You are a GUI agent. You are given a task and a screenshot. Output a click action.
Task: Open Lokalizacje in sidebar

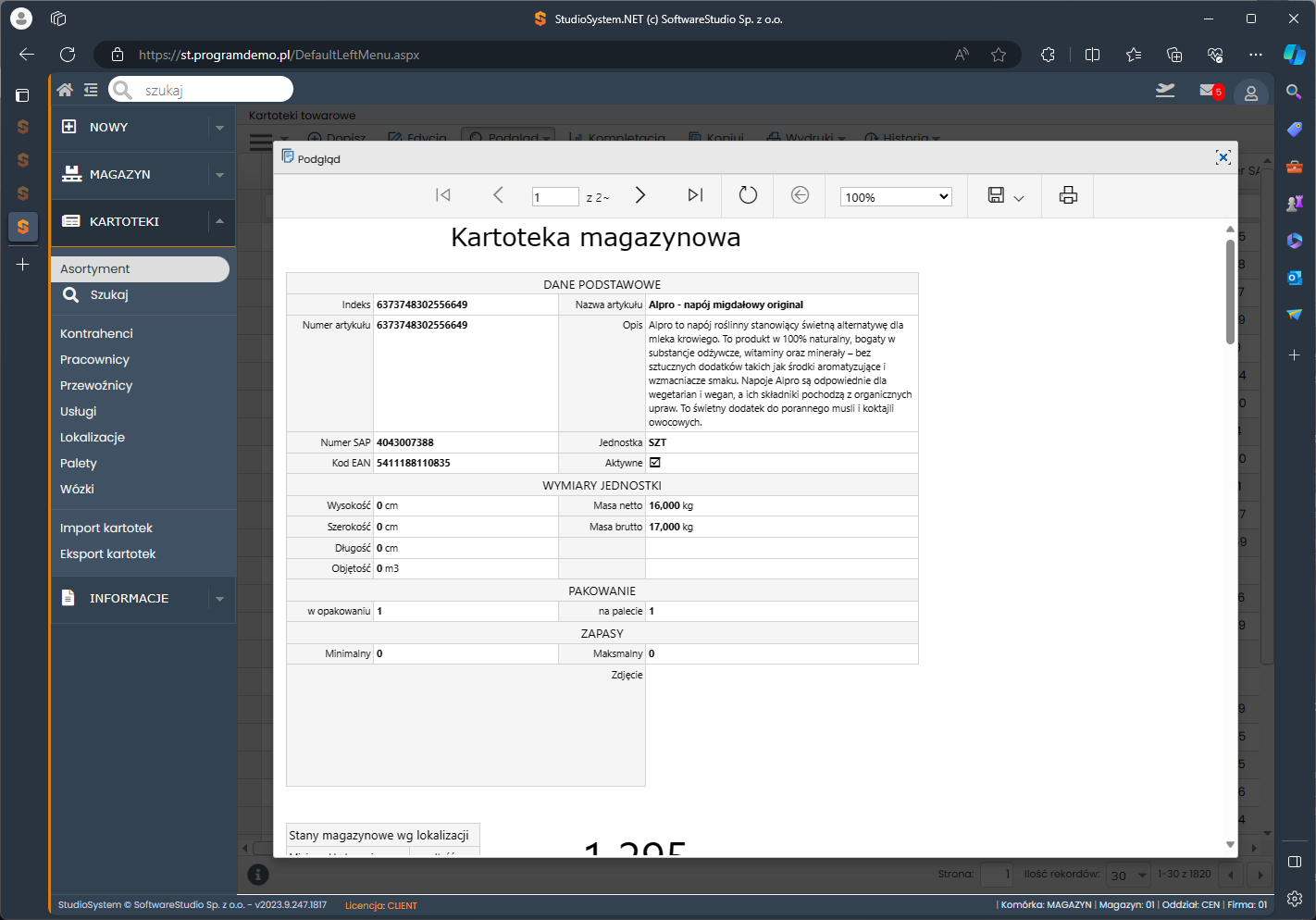click(93, 437)
